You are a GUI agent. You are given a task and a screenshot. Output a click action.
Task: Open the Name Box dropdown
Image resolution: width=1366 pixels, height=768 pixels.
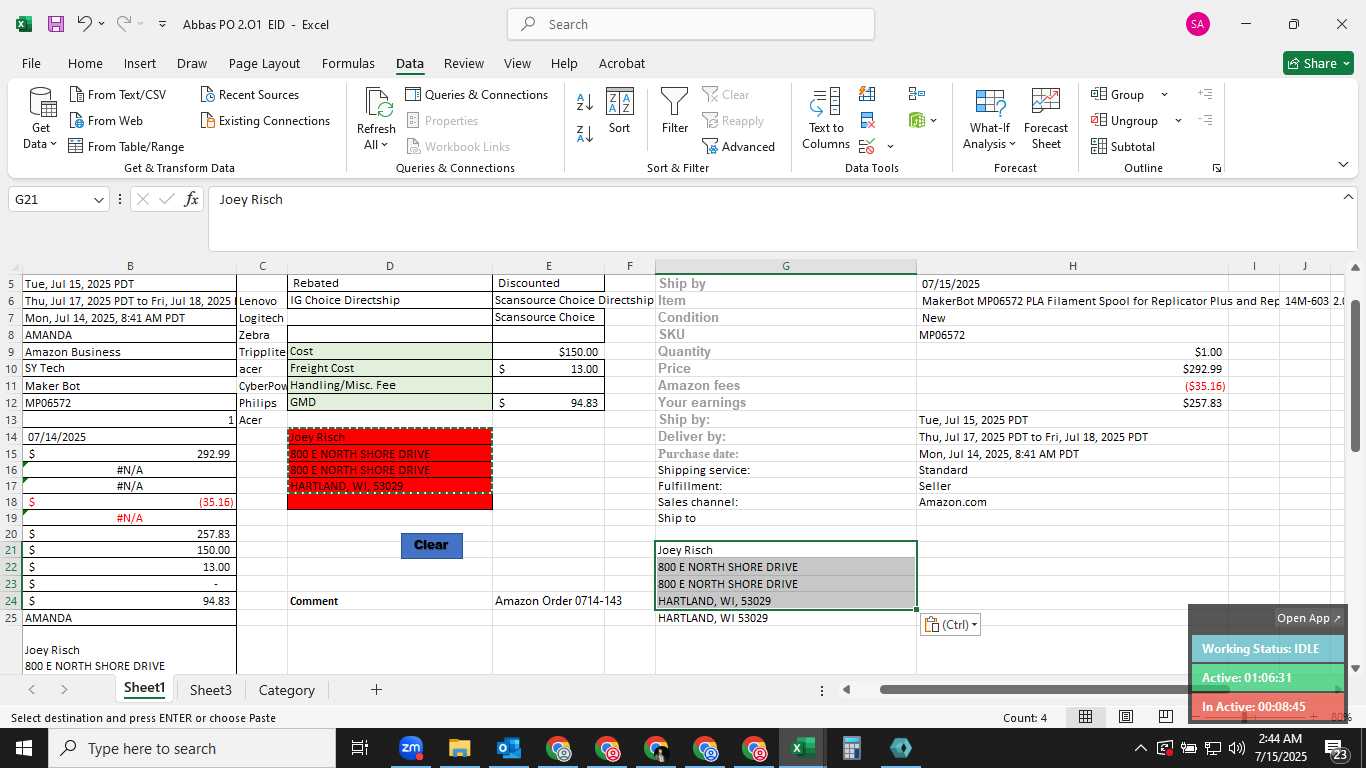(x=98, y=200)
